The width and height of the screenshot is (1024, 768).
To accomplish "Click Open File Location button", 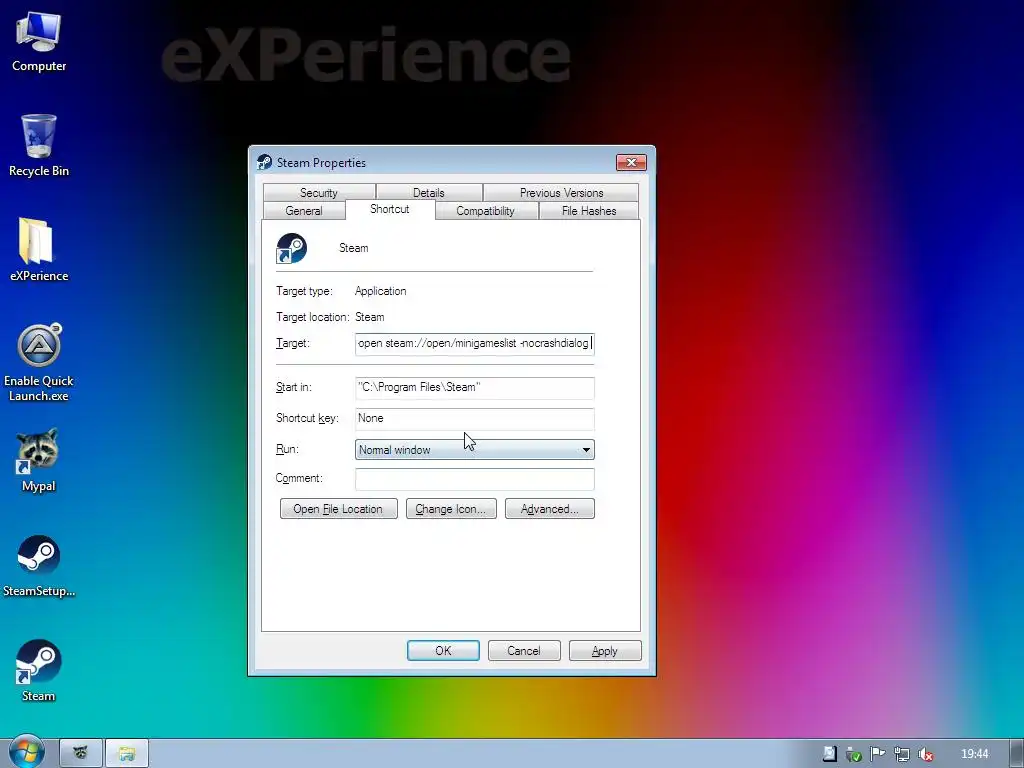I will click(x=338, y=509).
